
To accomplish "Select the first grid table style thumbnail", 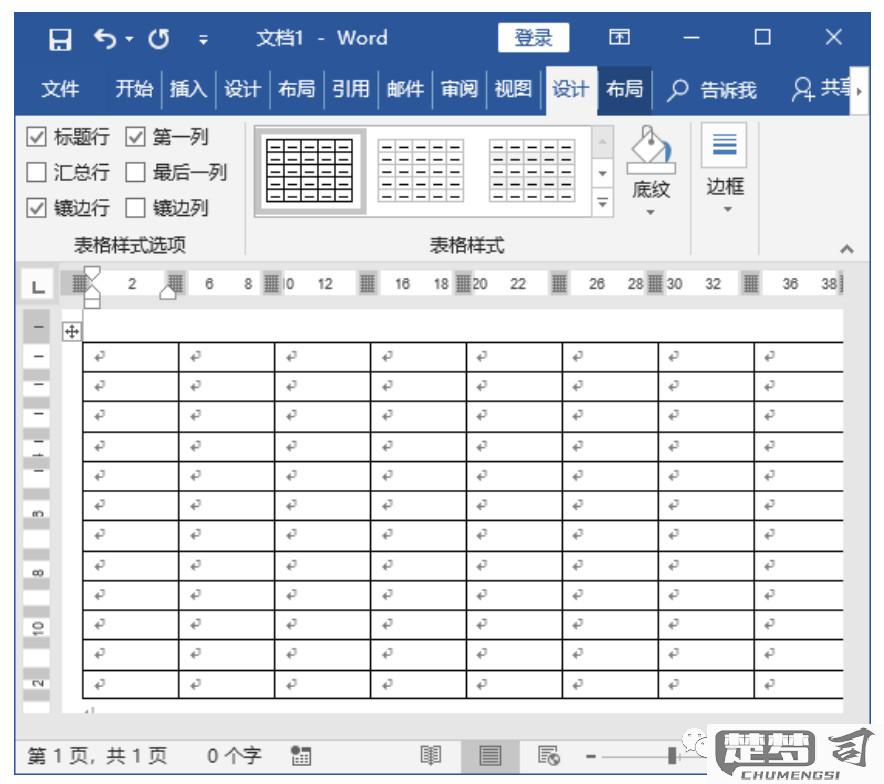I will (x=310, y=171).
